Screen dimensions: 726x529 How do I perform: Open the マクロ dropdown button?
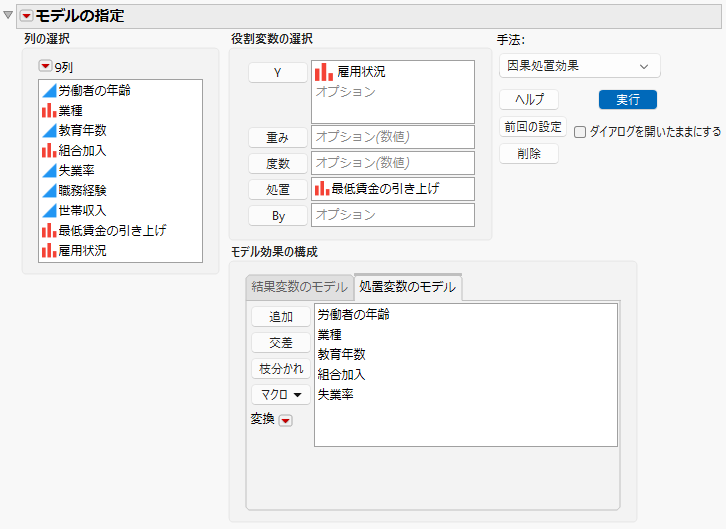[281, 395]
